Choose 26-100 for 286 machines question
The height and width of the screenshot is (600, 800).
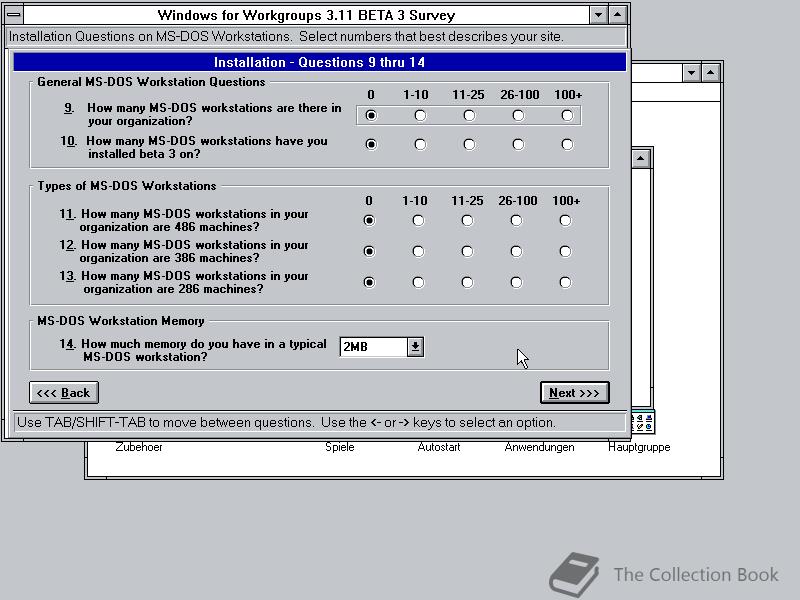point(516,282)
